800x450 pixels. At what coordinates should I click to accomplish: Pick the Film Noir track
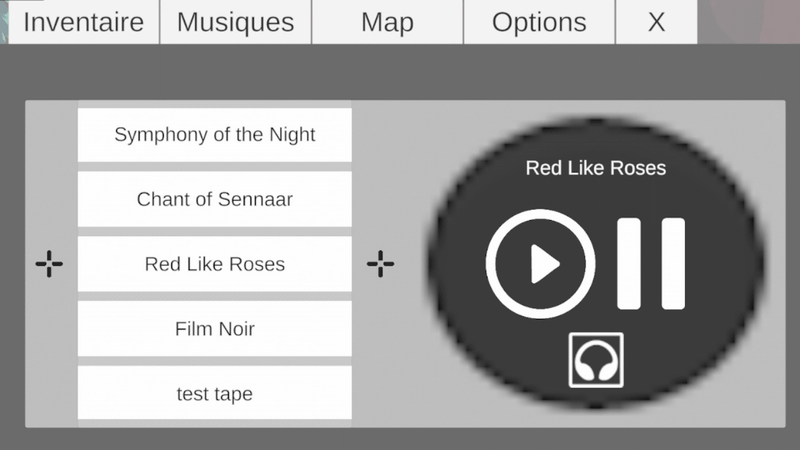click(215, 329)
